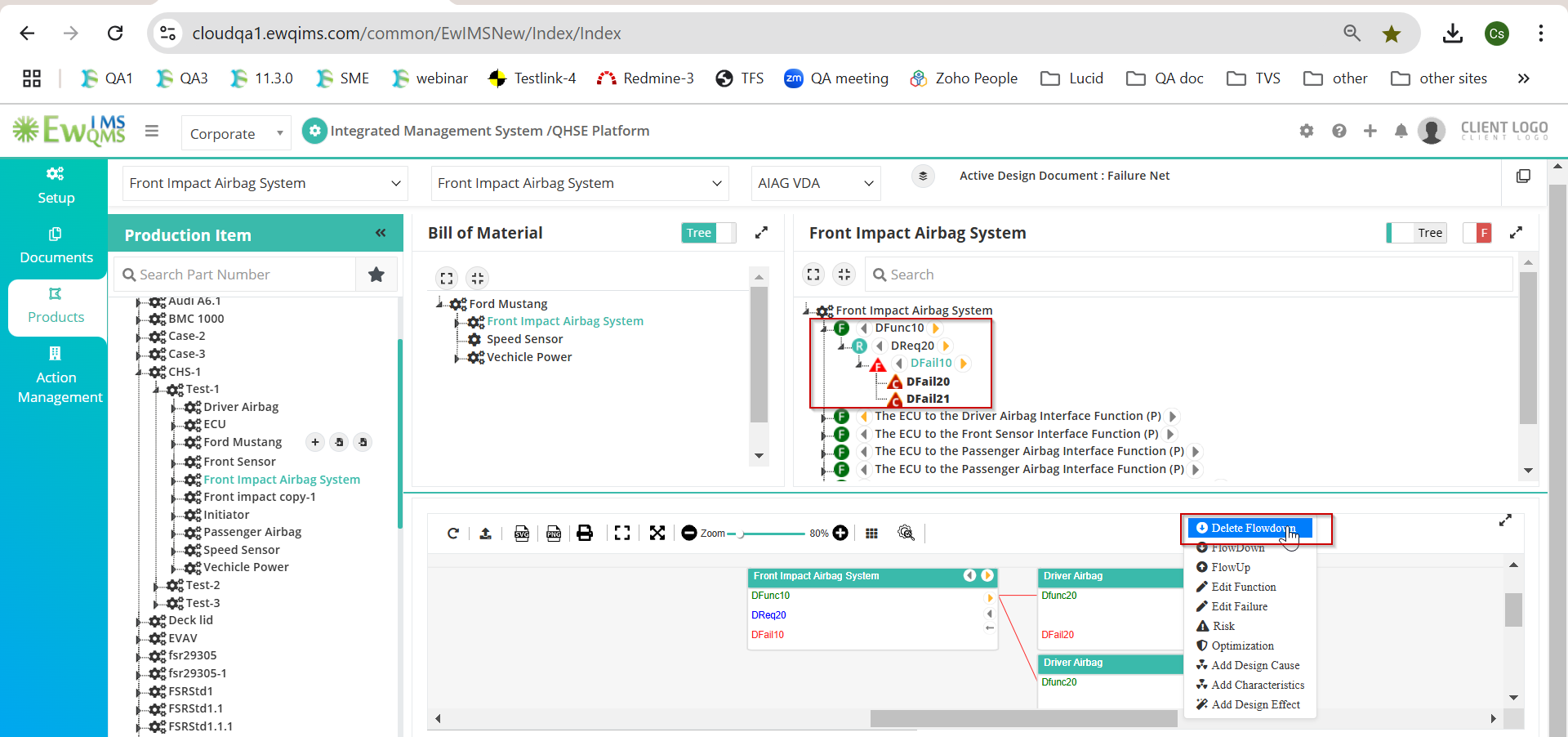Expand ECU to Driver Airbag Interface Function node
The image size is (1568, 737).
[823, 417]
